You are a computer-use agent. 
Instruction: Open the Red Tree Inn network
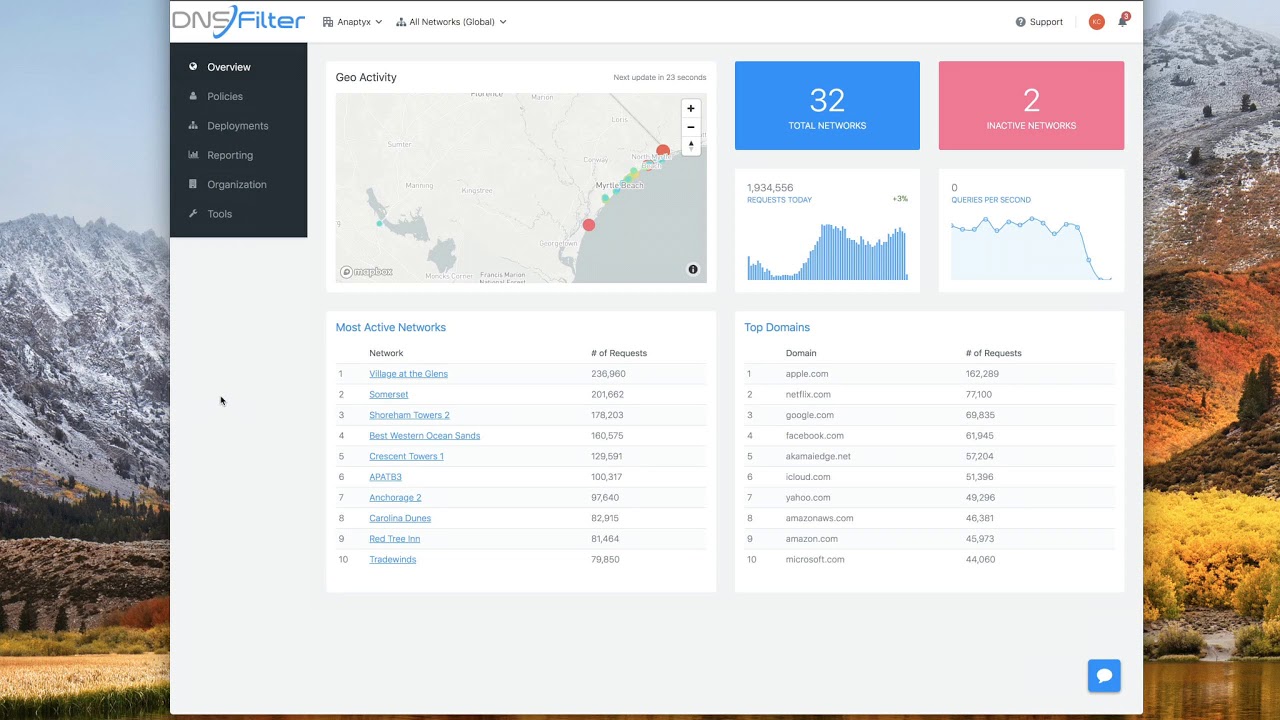point(394,539)
